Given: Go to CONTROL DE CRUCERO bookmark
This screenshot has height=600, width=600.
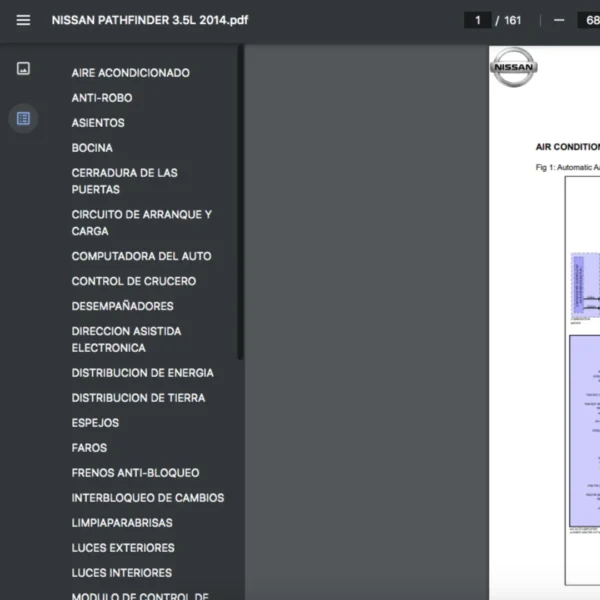Looking at the screenshot, I should point(133,281).
